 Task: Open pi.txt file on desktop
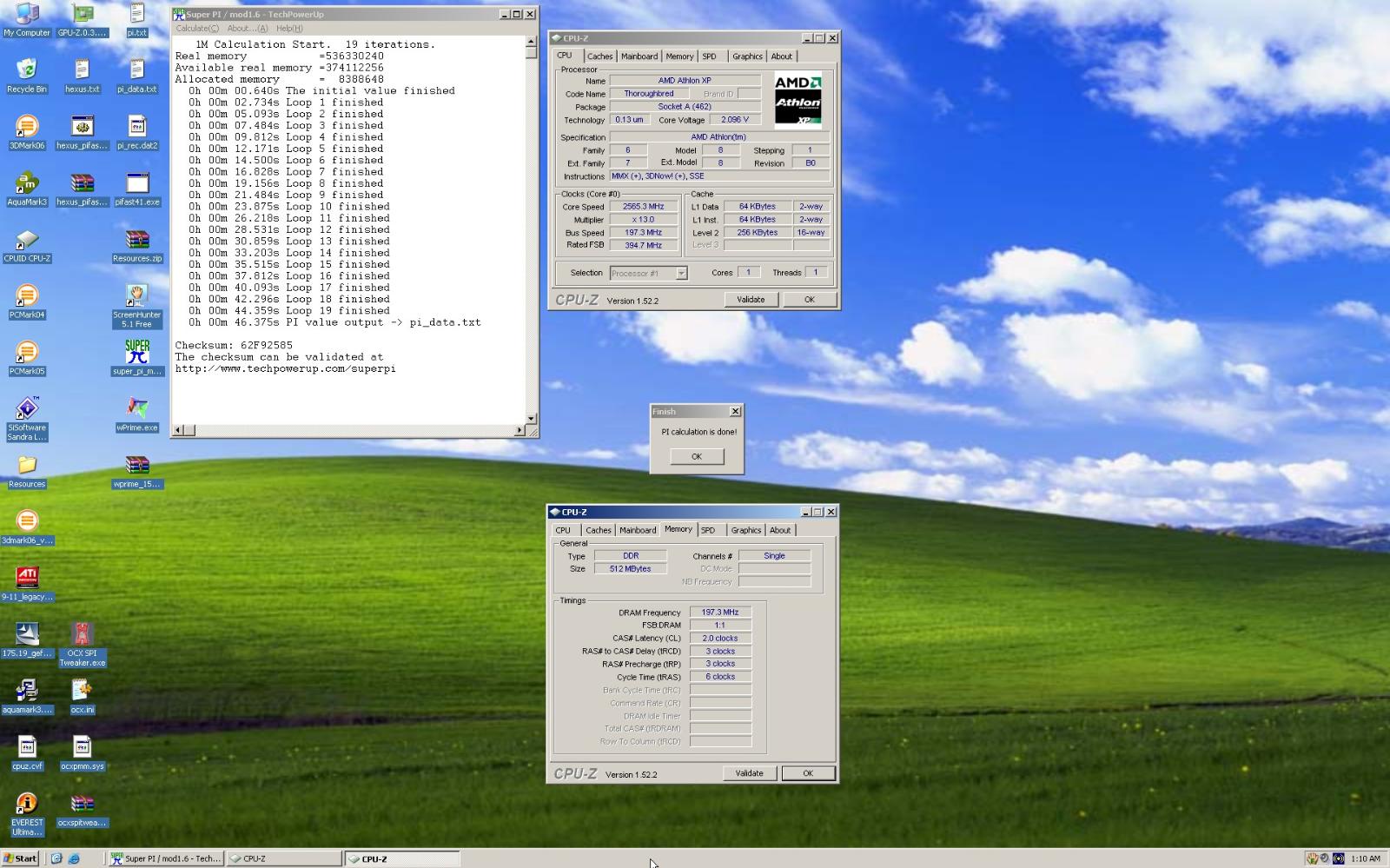(x=136, y=19)
